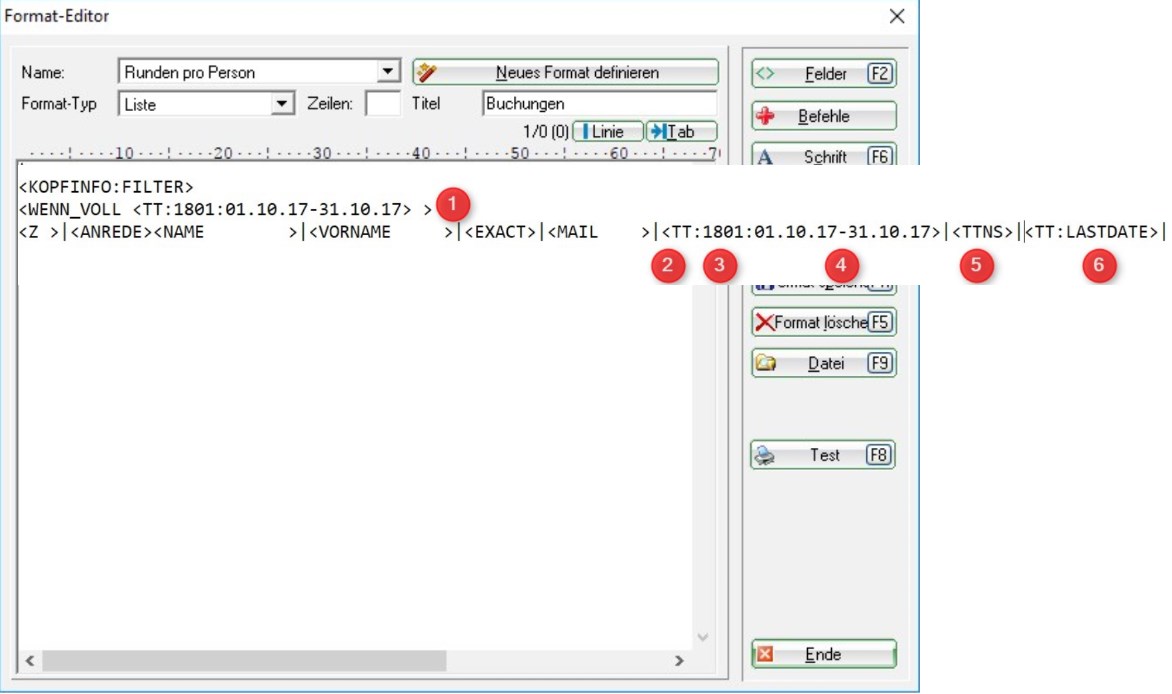
Task: Click the <KOPFINFO:FILTER> line
Action: click(x=106, y=187)
